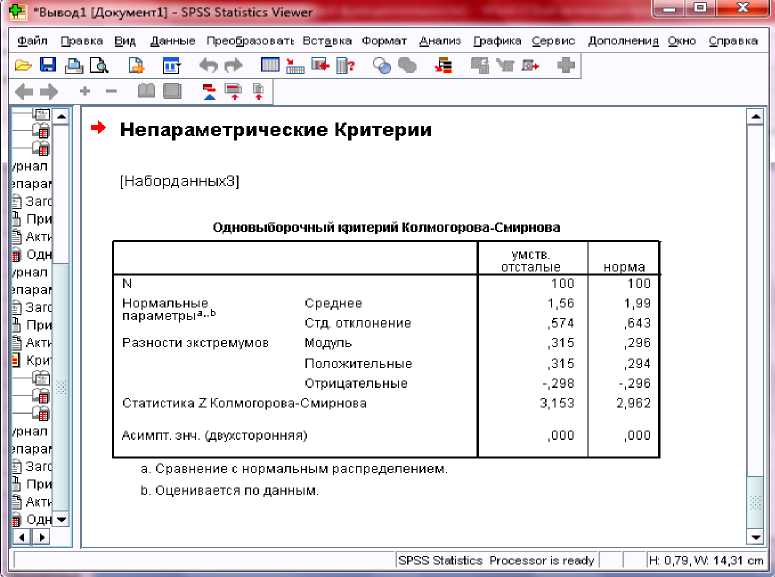Click the Go to Data grid icon
This screenshot has height=577, width=775.
click(x=270, y=65)
